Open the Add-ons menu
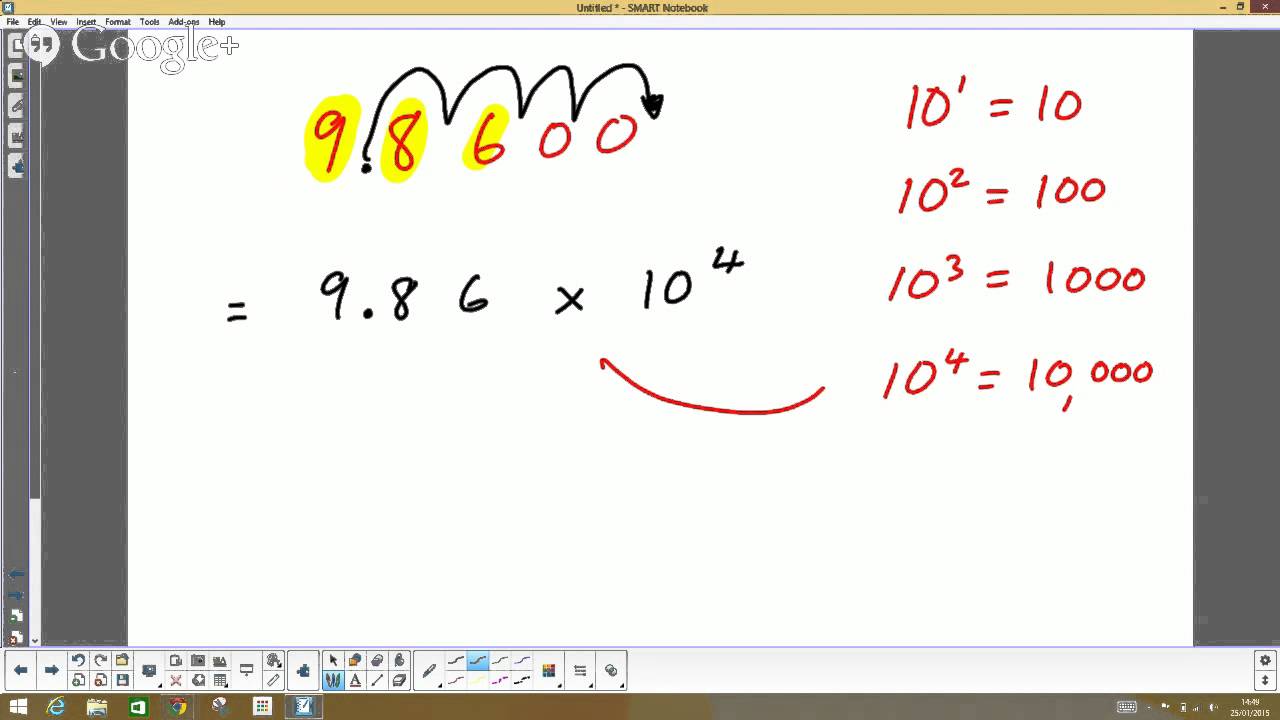This screenshot has width=1280, height=720. (183, 21)
